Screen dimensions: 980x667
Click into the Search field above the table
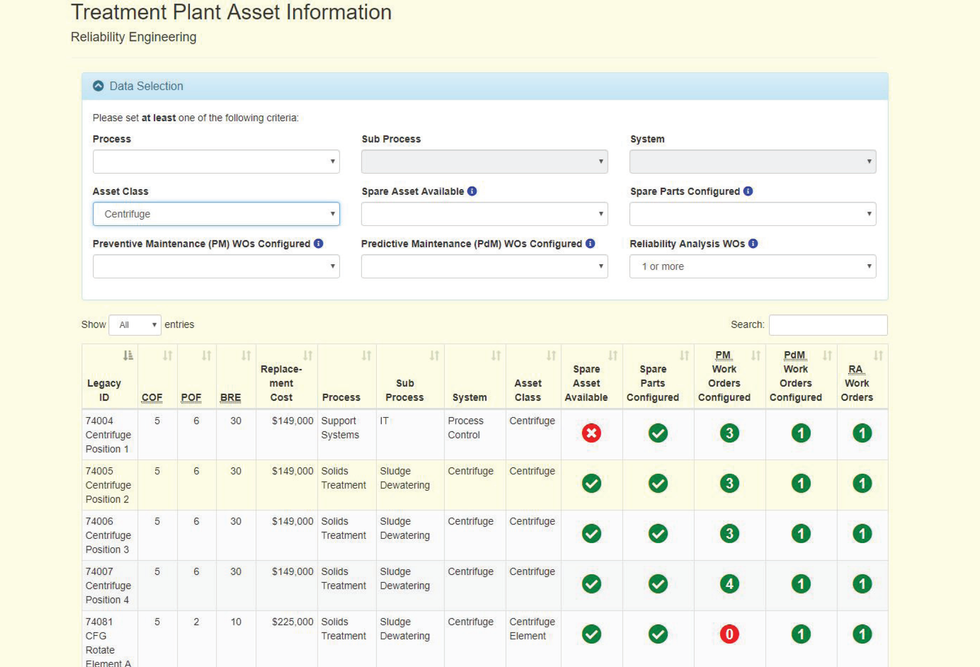click(828, 324)
